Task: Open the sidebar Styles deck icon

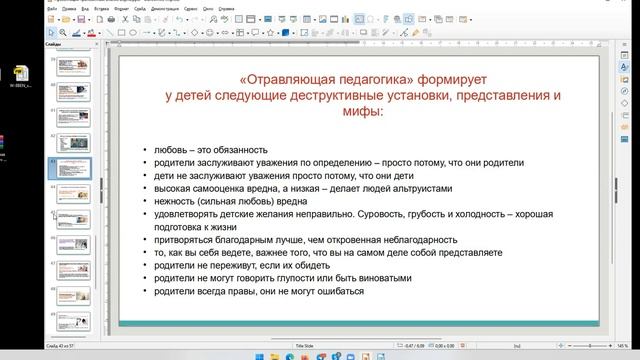Action: click(x=624, y=67)
